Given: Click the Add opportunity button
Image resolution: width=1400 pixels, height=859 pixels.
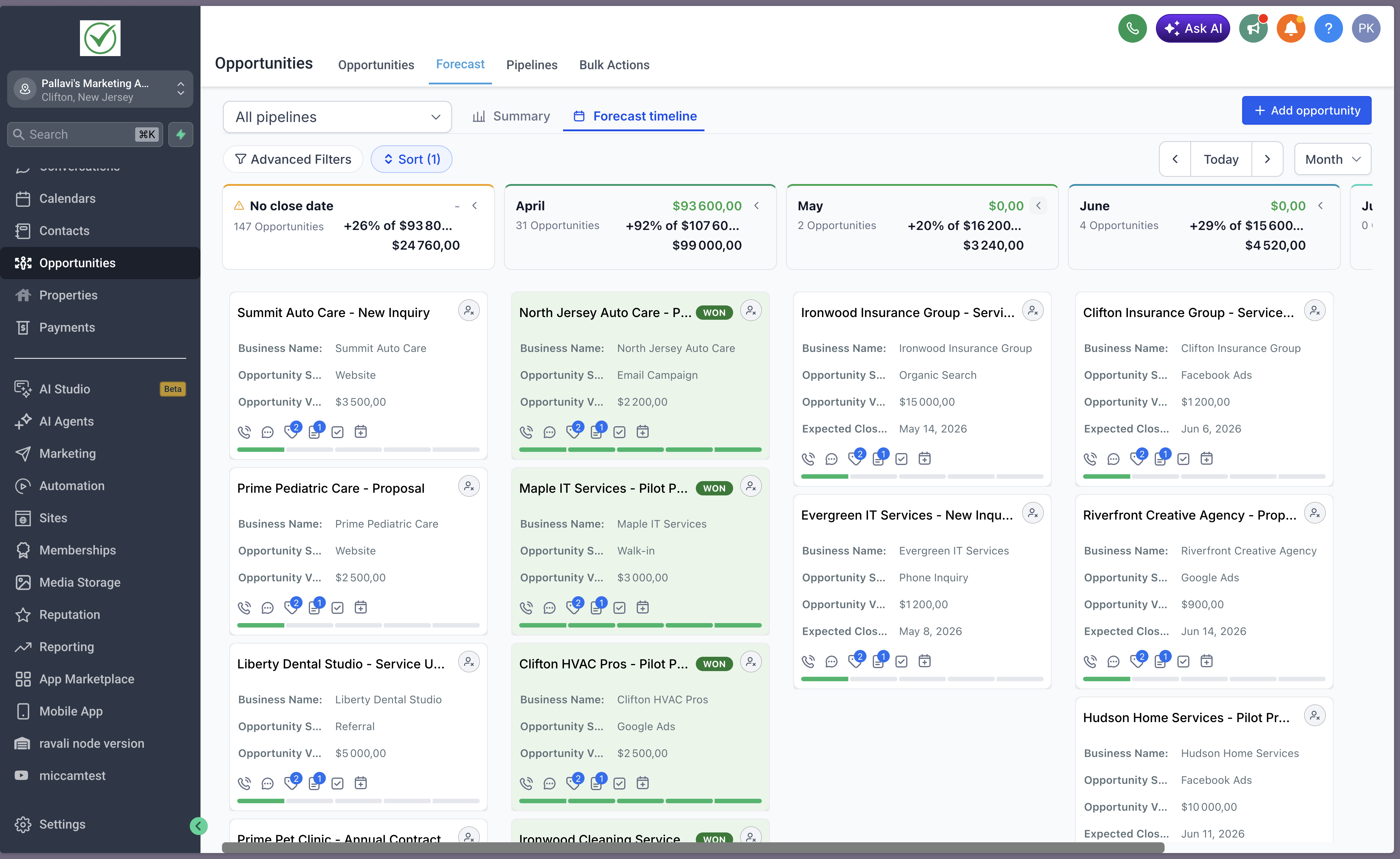Looking at the screenshot, I should [x=1306, y=110].
